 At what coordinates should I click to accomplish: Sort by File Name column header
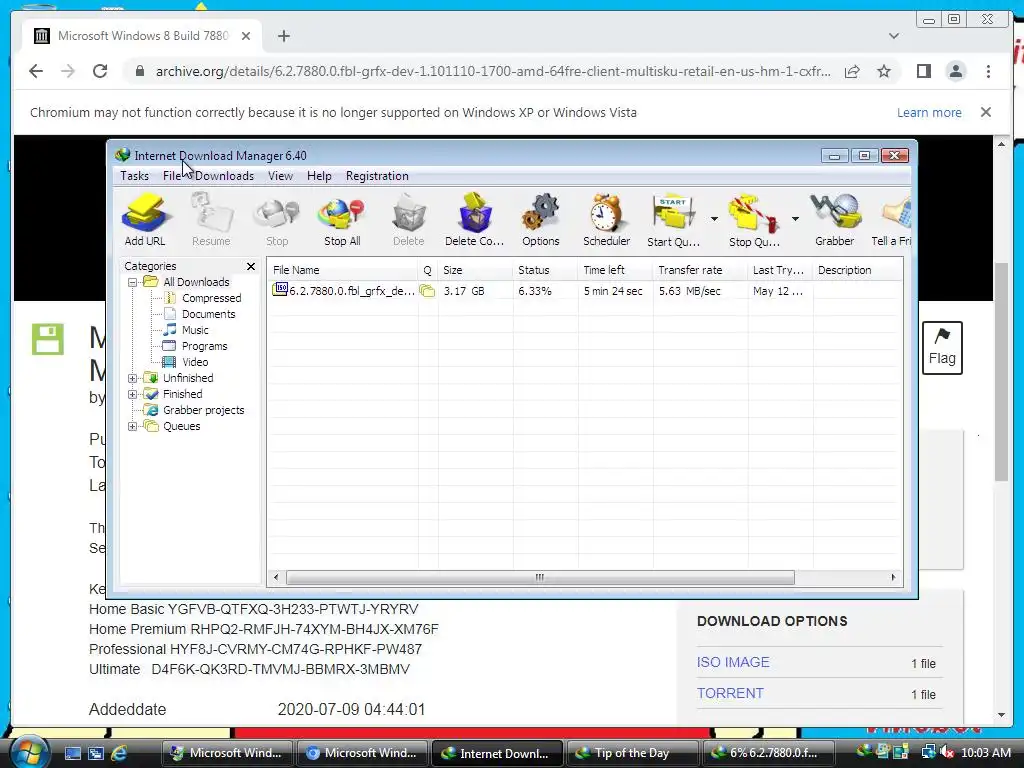(343, 270)
